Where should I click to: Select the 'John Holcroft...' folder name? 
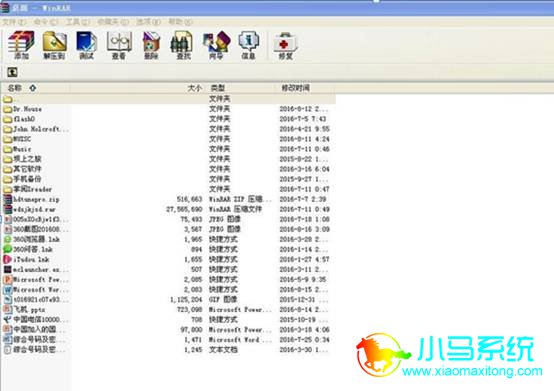pos(41,129)
